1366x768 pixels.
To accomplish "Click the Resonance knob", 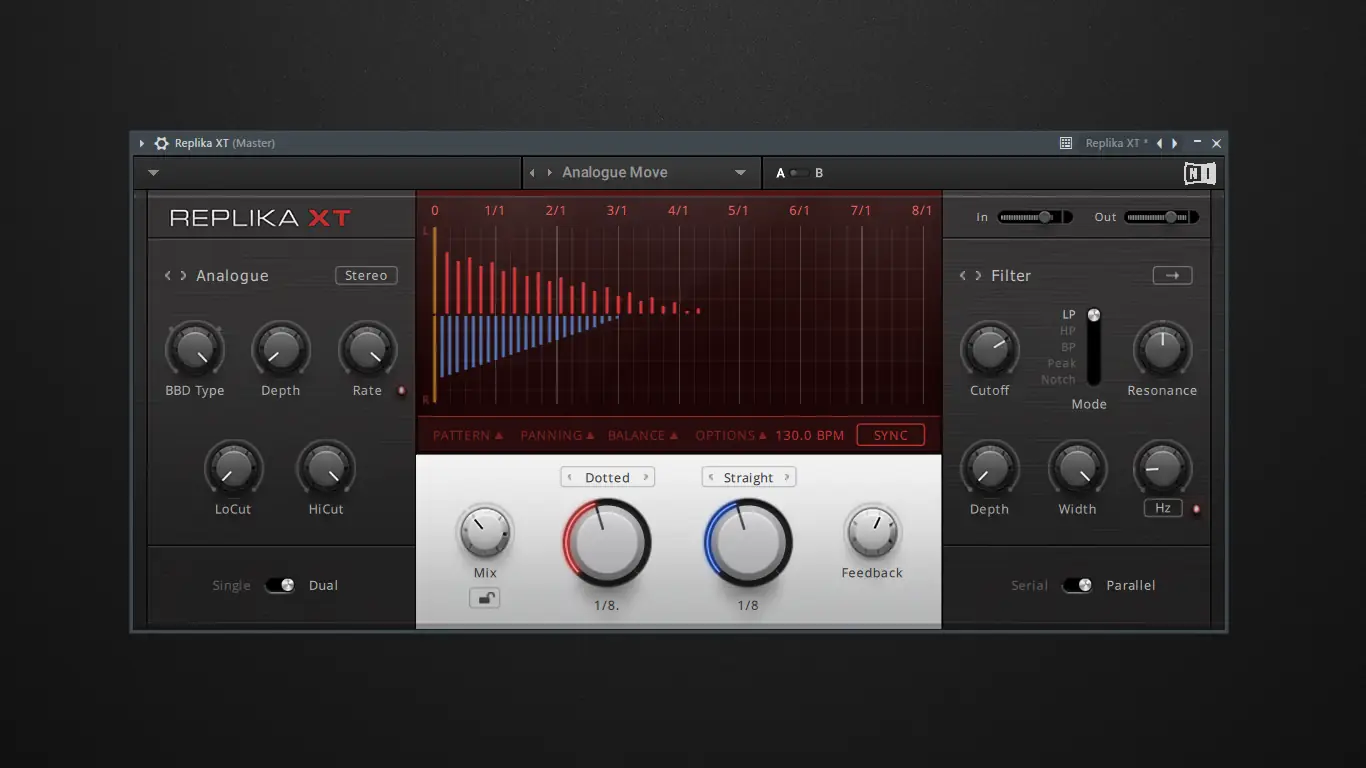I will [x=1162, y=350].
